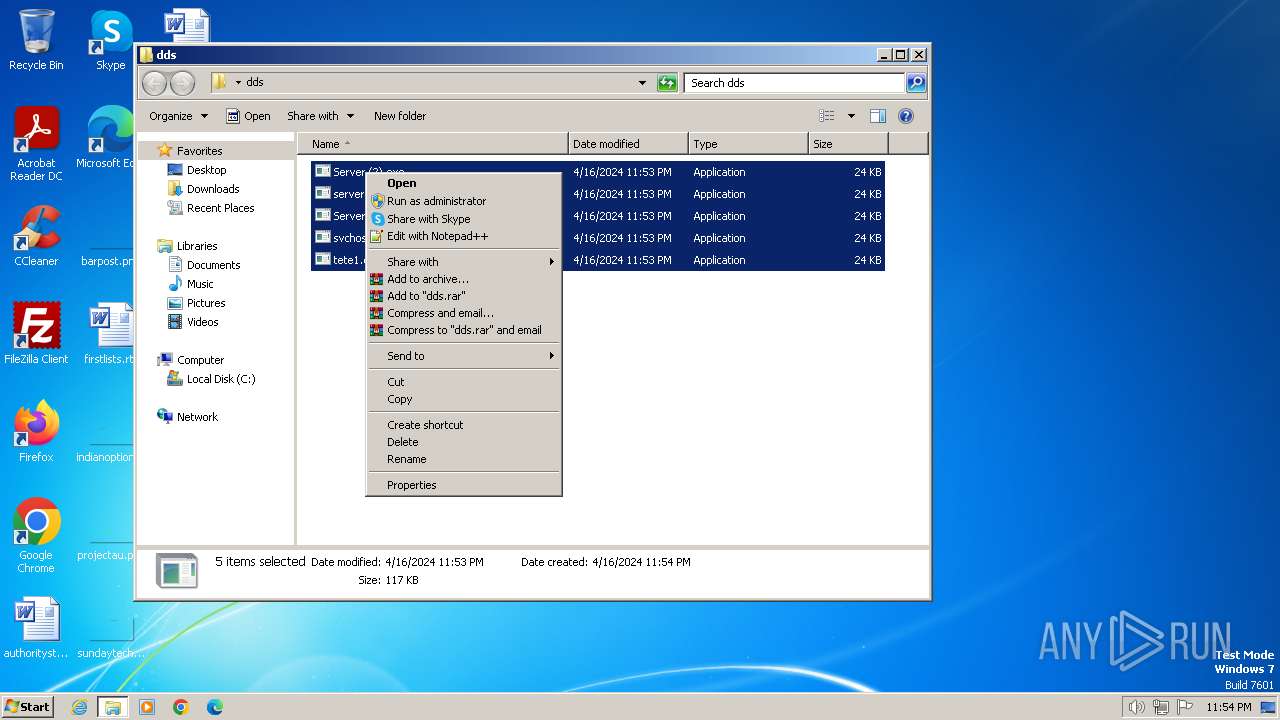Click the Back navigation arrow

click(154, 83)
